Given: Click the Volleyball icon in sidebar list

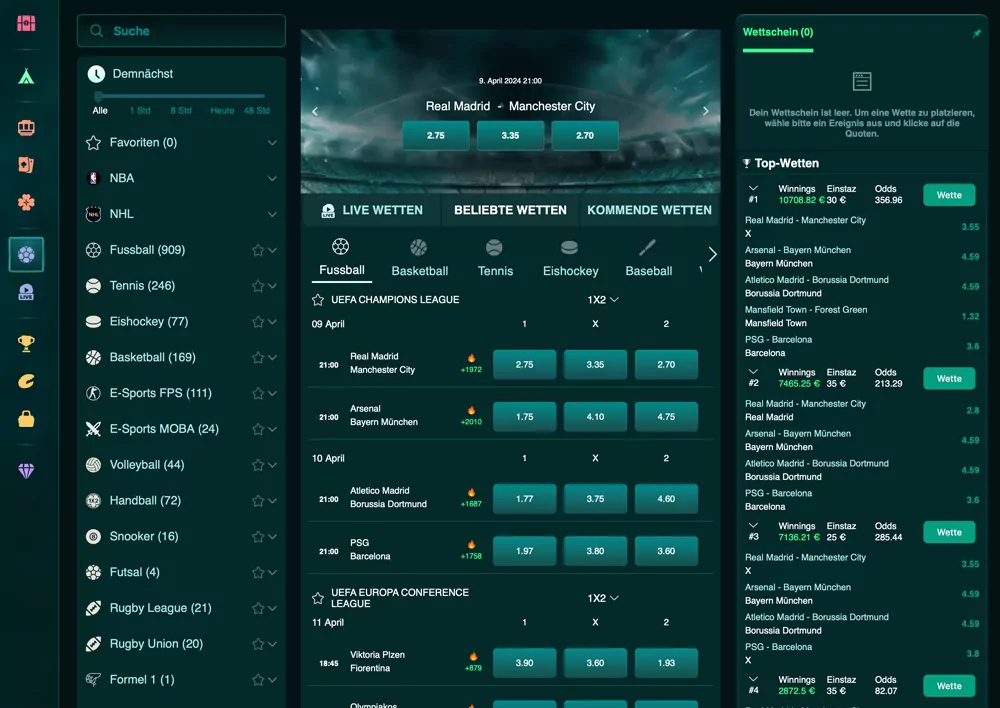Looking at the screenshot, I should pos(93,465).
